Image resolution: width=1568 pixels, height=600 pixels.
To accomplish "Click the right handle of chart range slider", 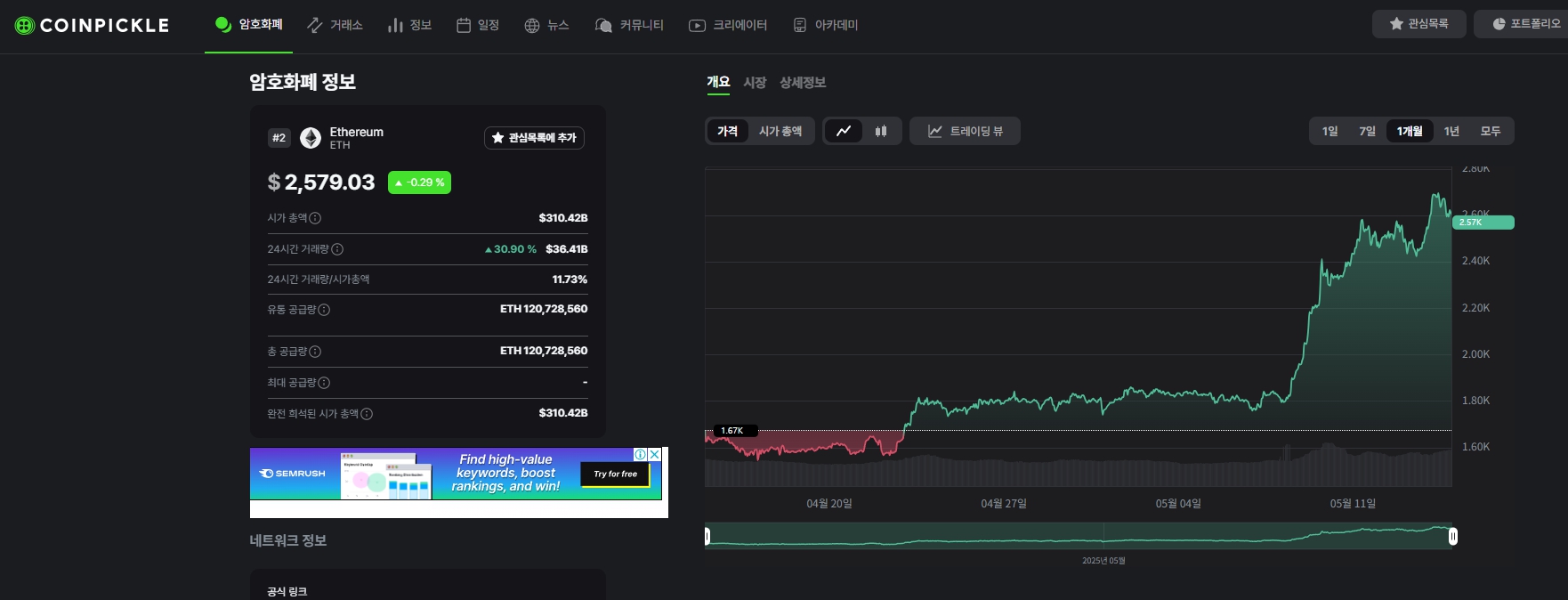I will click(1453, 536).
